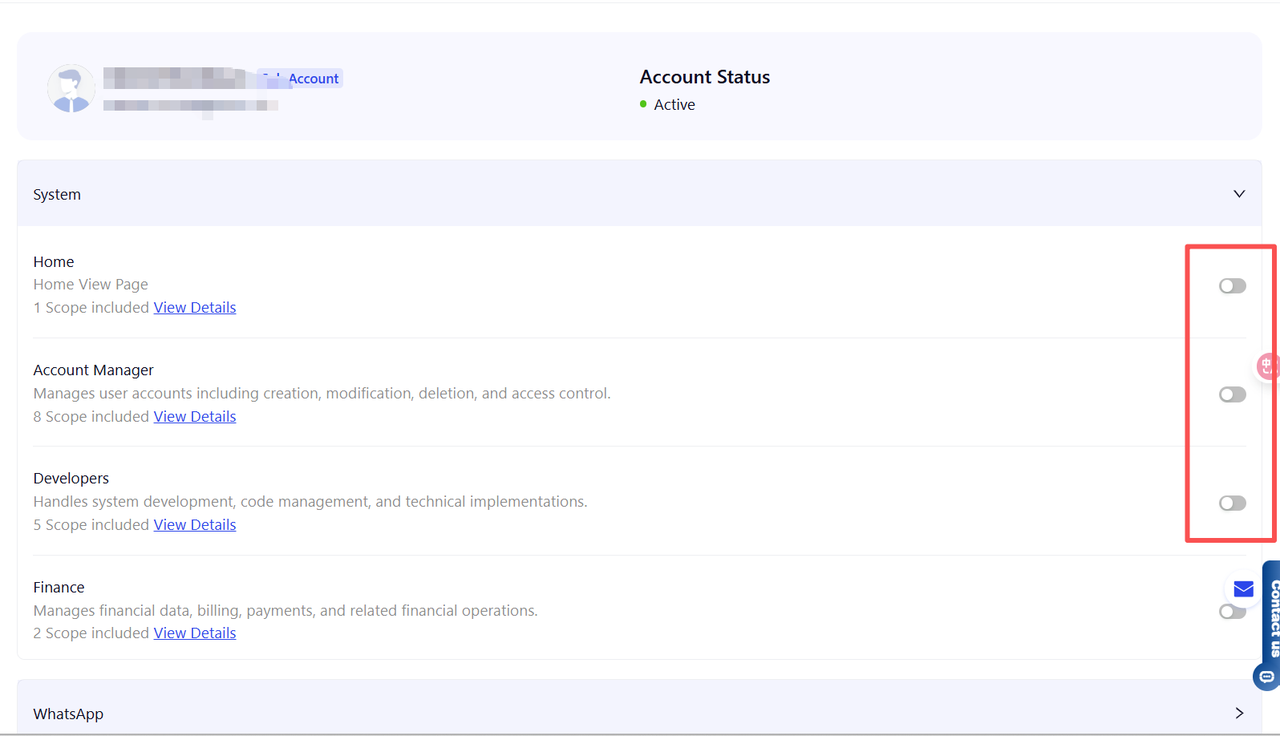Open View Details under Developers

pos(195,525)
